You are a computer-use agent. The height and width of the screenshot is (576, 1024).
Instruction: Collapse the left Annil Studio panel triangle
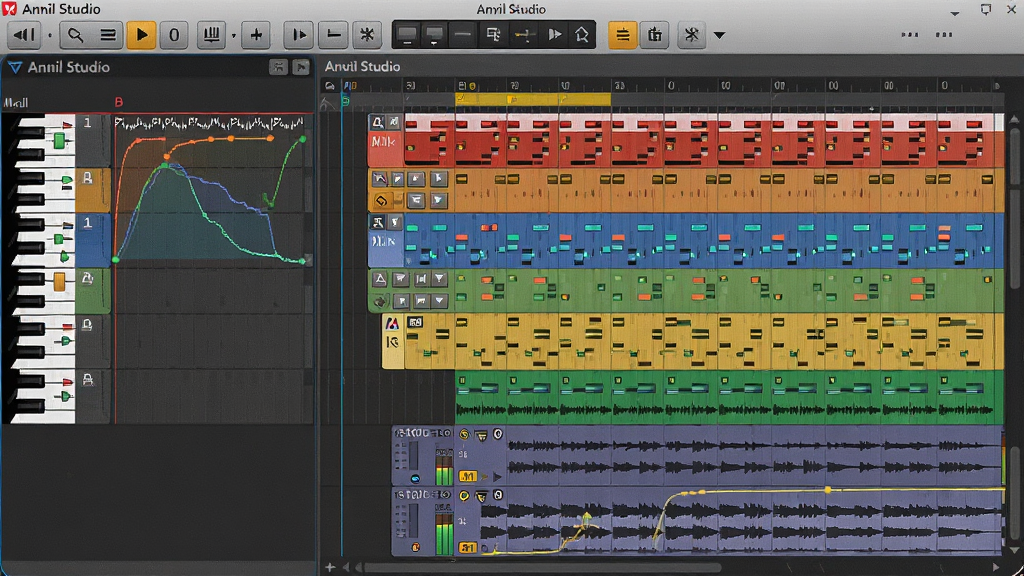point(14,67)
